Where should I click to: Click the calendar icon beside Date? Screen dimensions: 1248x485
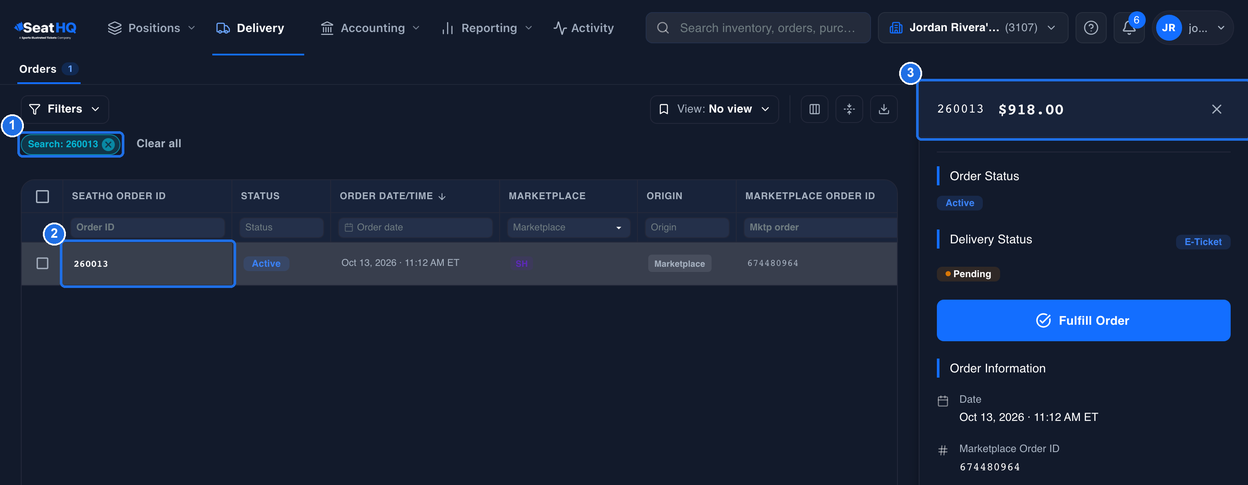tap(943, 401)
